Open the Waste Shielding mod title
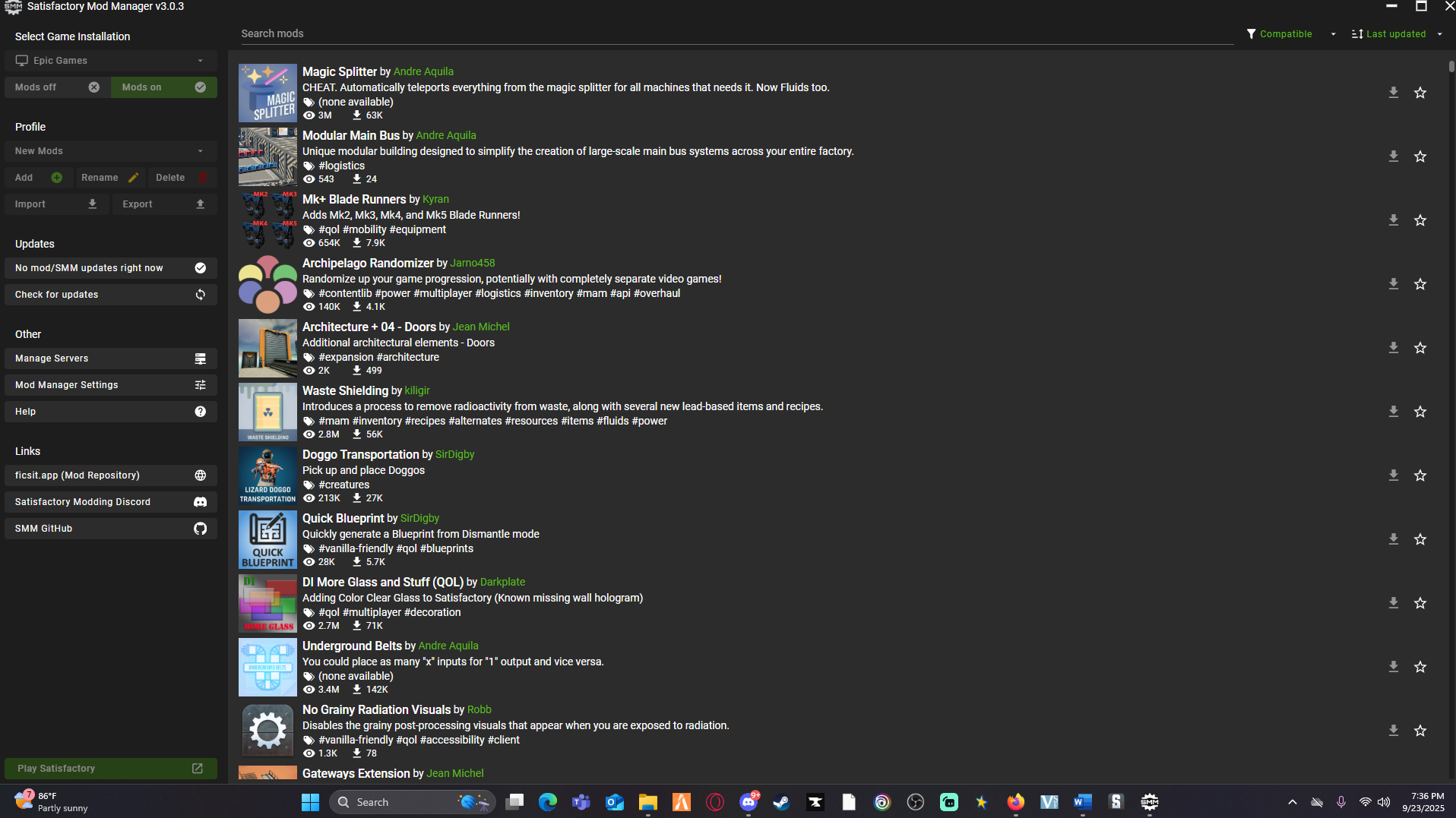 click(x=345, y=390)
